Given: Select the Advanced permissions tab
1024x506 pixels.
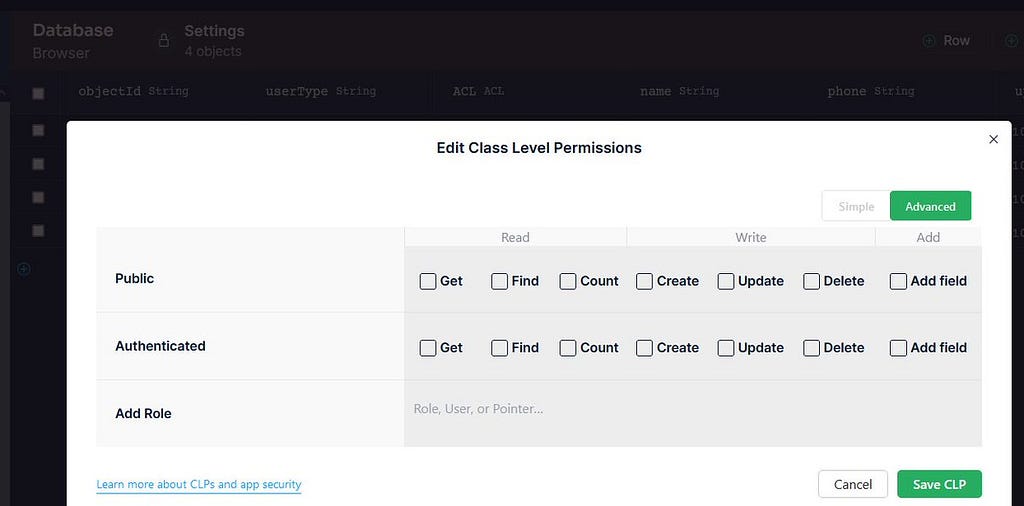Looking at the screenshot, I should [930, 206].
